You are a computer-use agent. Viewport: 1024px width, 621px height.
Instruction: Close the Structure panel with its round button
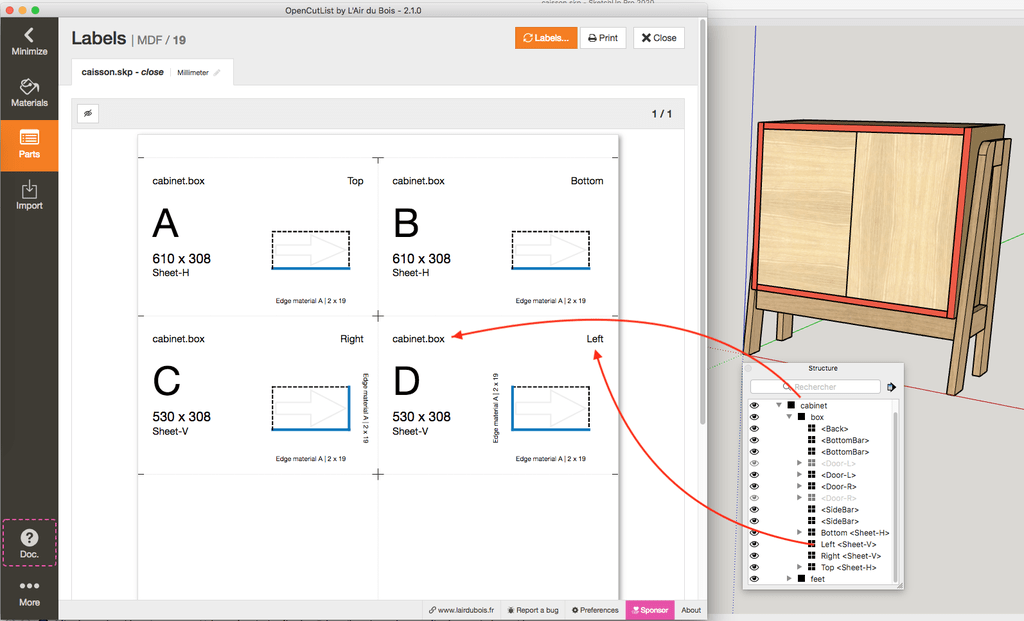click(x=748, y=368)
